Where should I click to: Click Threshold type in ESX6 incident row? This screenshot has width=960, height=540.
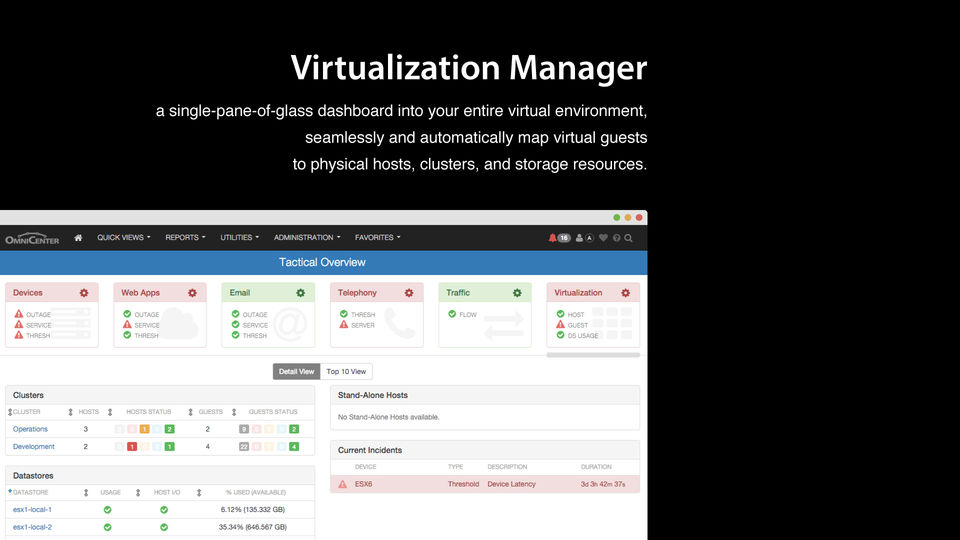[463, 484]
